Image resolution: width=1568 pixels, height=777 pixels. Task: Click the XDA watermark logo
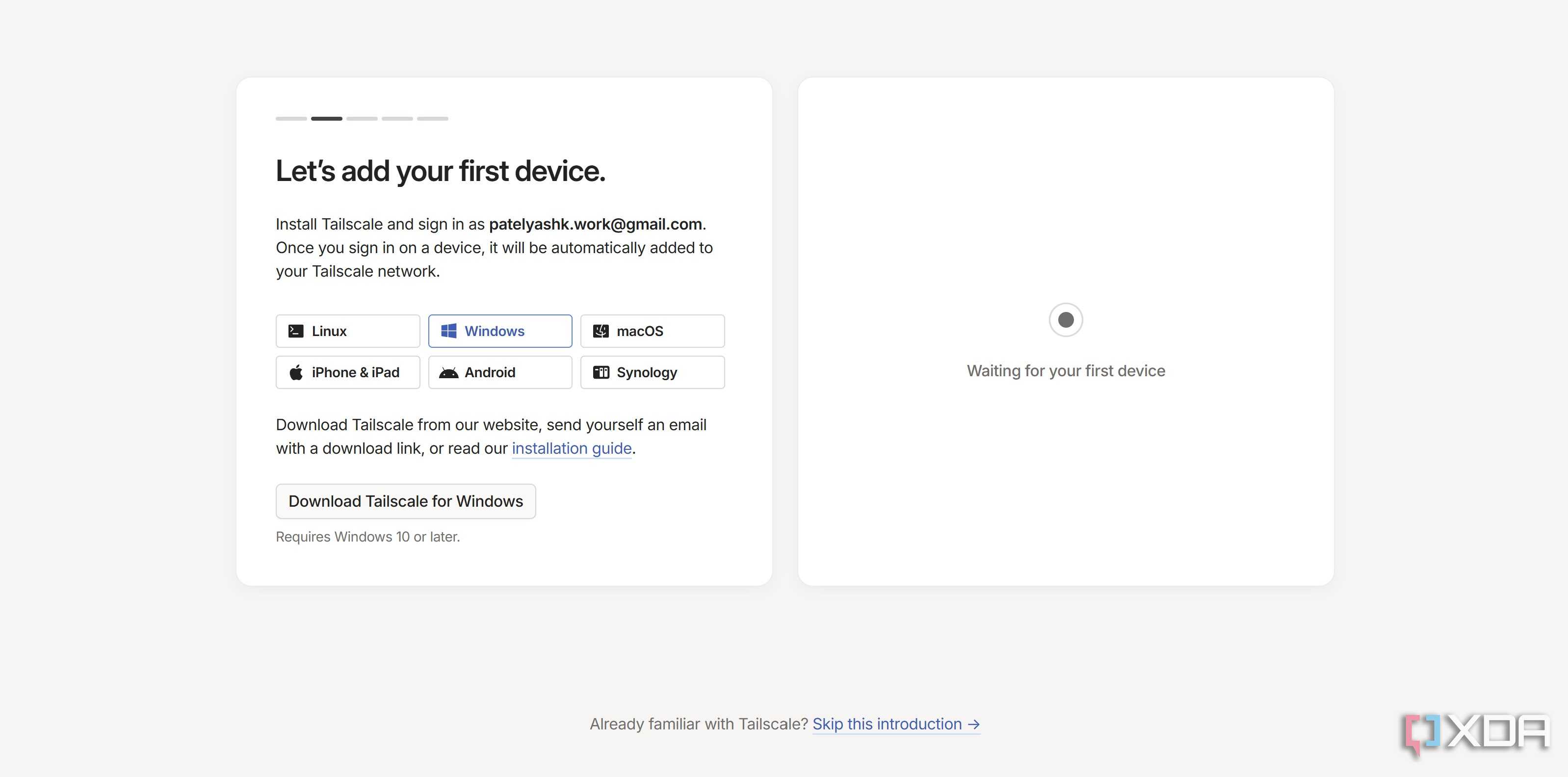(1476, 733)
